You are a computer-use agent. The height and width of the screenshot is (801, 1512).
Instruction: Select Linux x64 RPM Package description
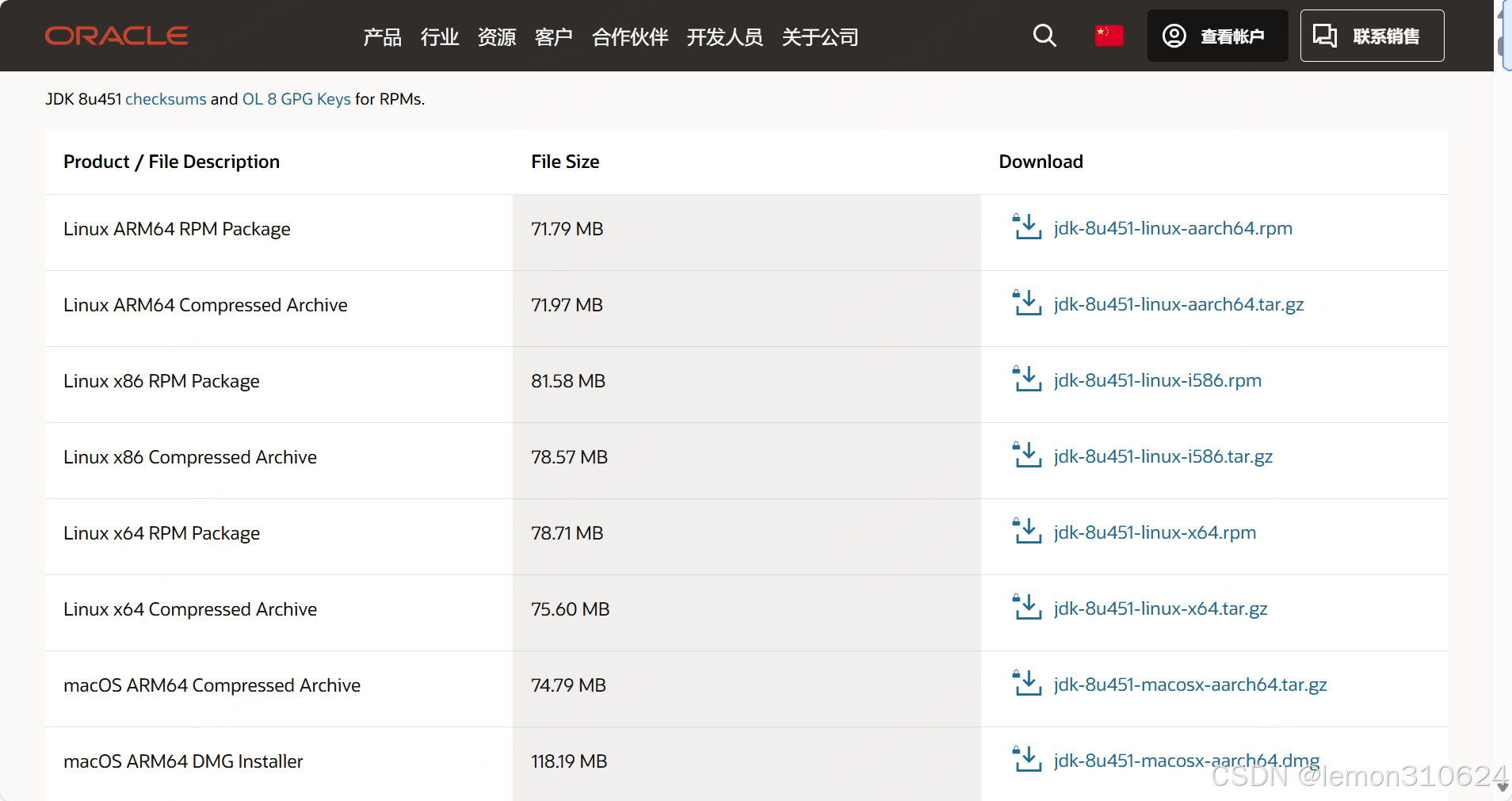(x=162, y=533)
